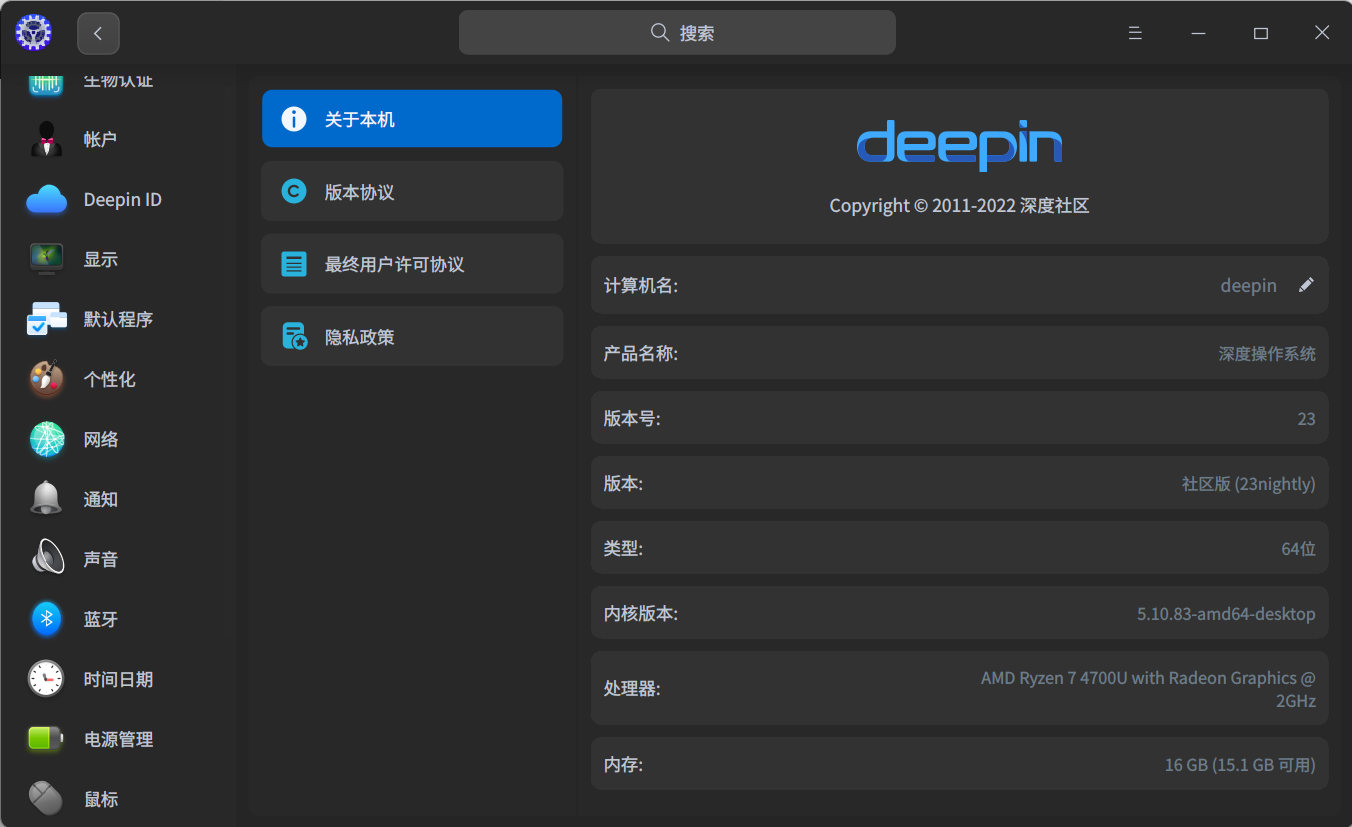Select the 声音 speaker icon
This screenshot has height=827, width=1352.
46,559
